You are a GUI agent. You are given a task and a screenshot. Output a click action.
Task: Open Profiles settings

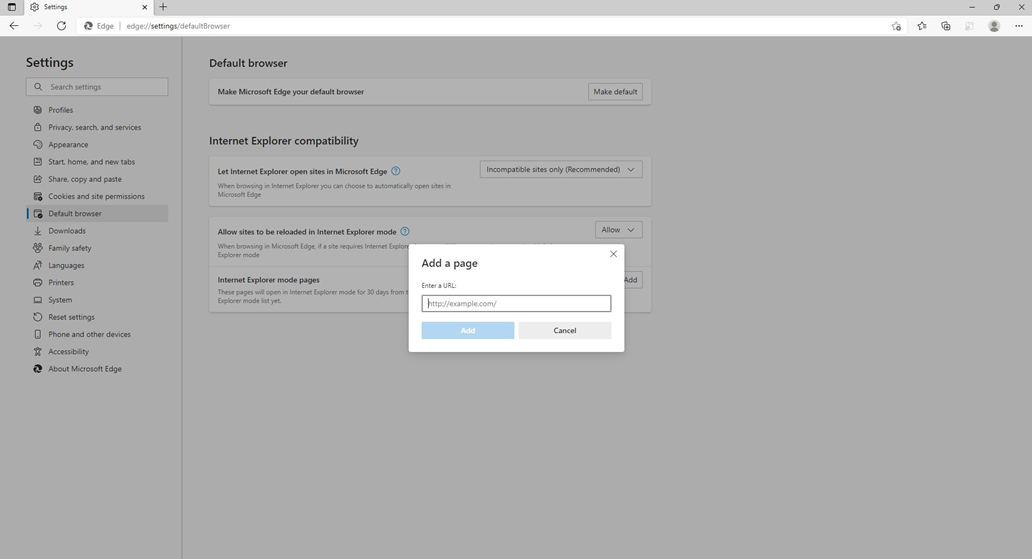coord(97,110)
